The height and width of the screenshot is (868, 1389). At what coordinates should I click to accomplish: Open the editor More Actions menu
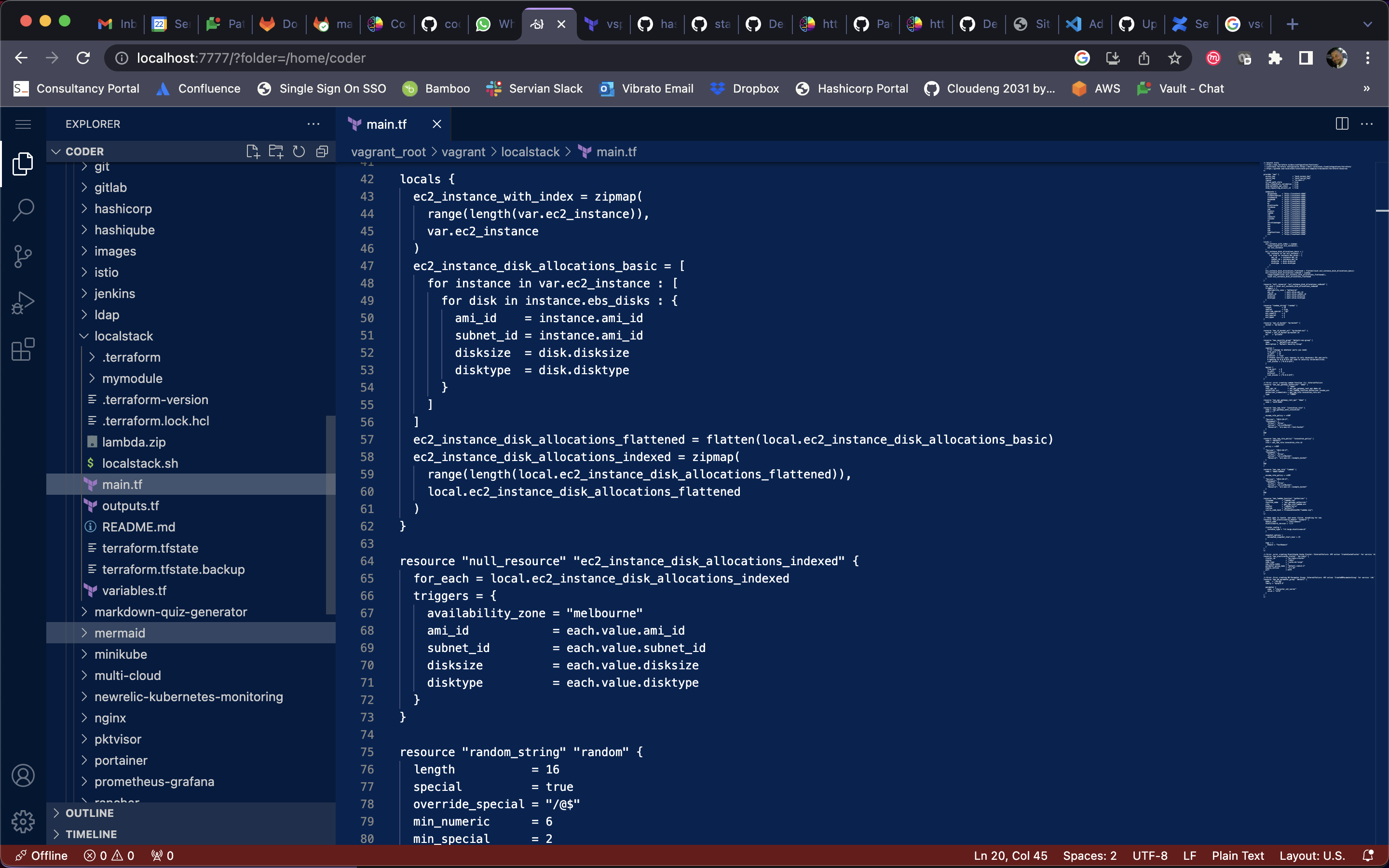[1368, 124]
